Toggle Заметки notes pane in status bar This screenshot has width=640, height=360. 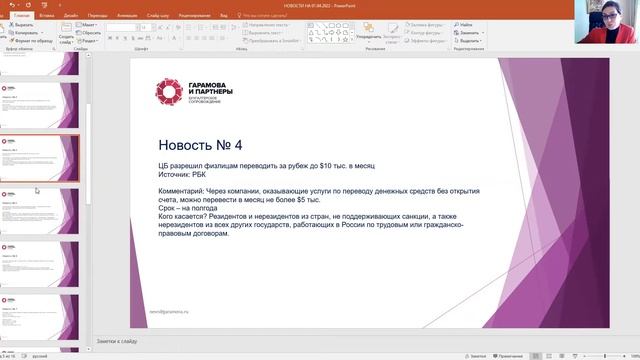tap(476, 356)
